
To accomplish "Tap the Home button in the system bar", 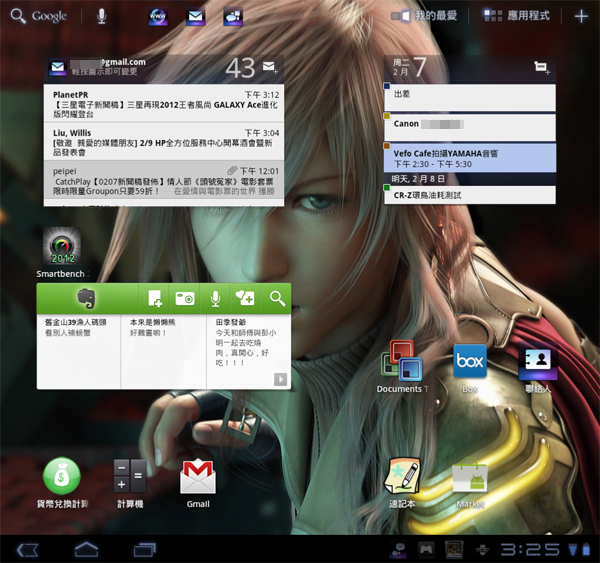I will coord(86,550).
